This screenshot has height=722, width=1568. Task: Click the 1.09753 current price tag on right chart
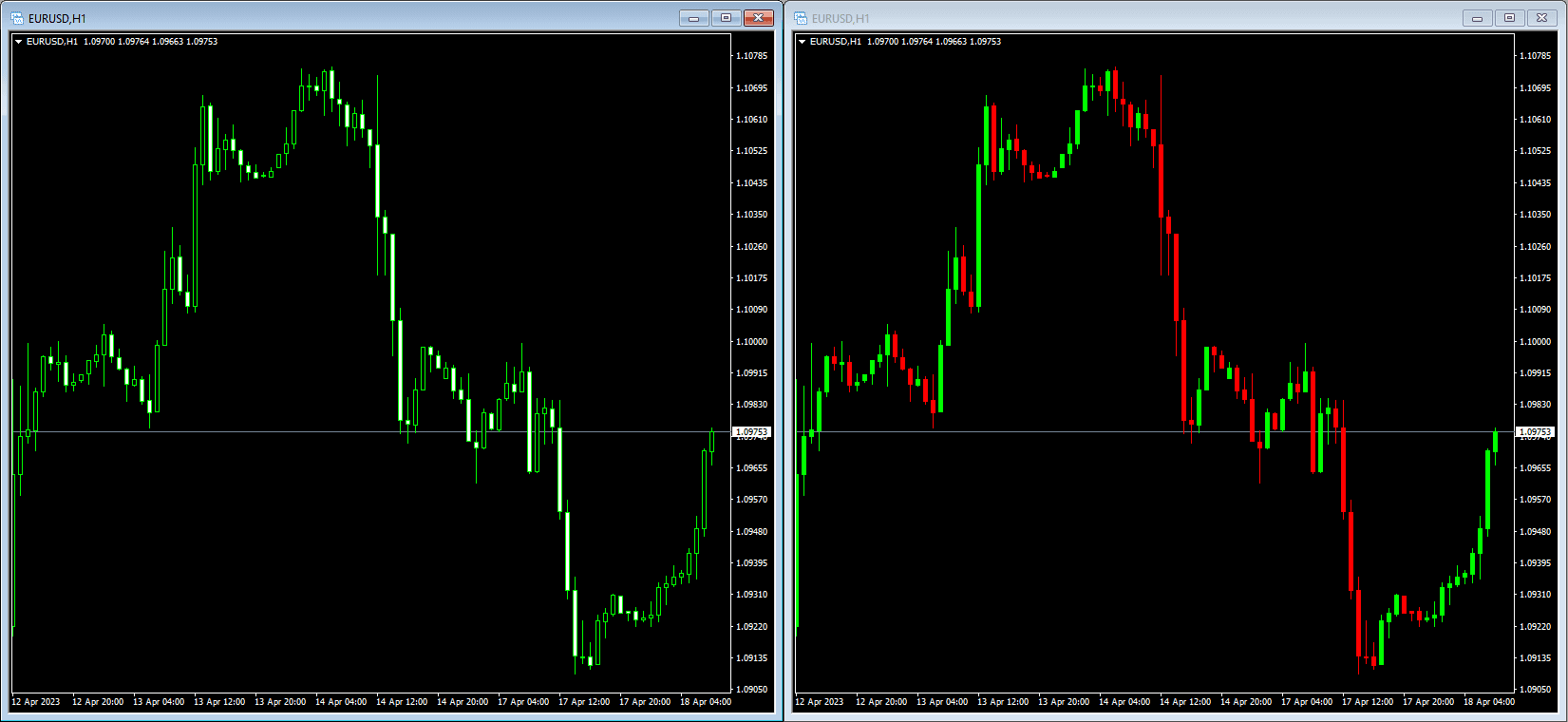(1535, 432)
